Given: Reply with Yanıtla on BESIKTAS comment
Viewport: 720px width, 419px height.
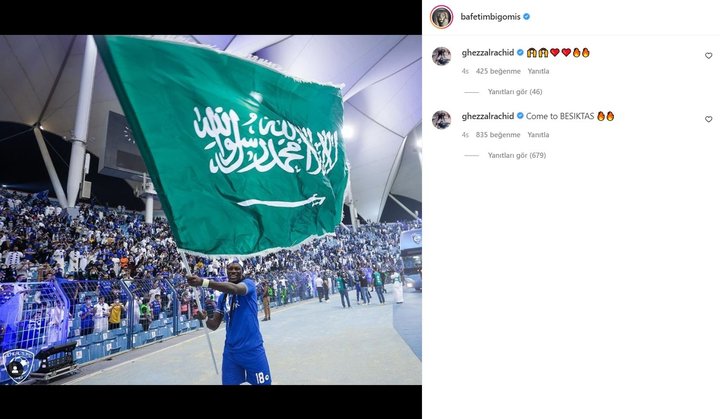Looking at the screenshot, I should [538, 135].
